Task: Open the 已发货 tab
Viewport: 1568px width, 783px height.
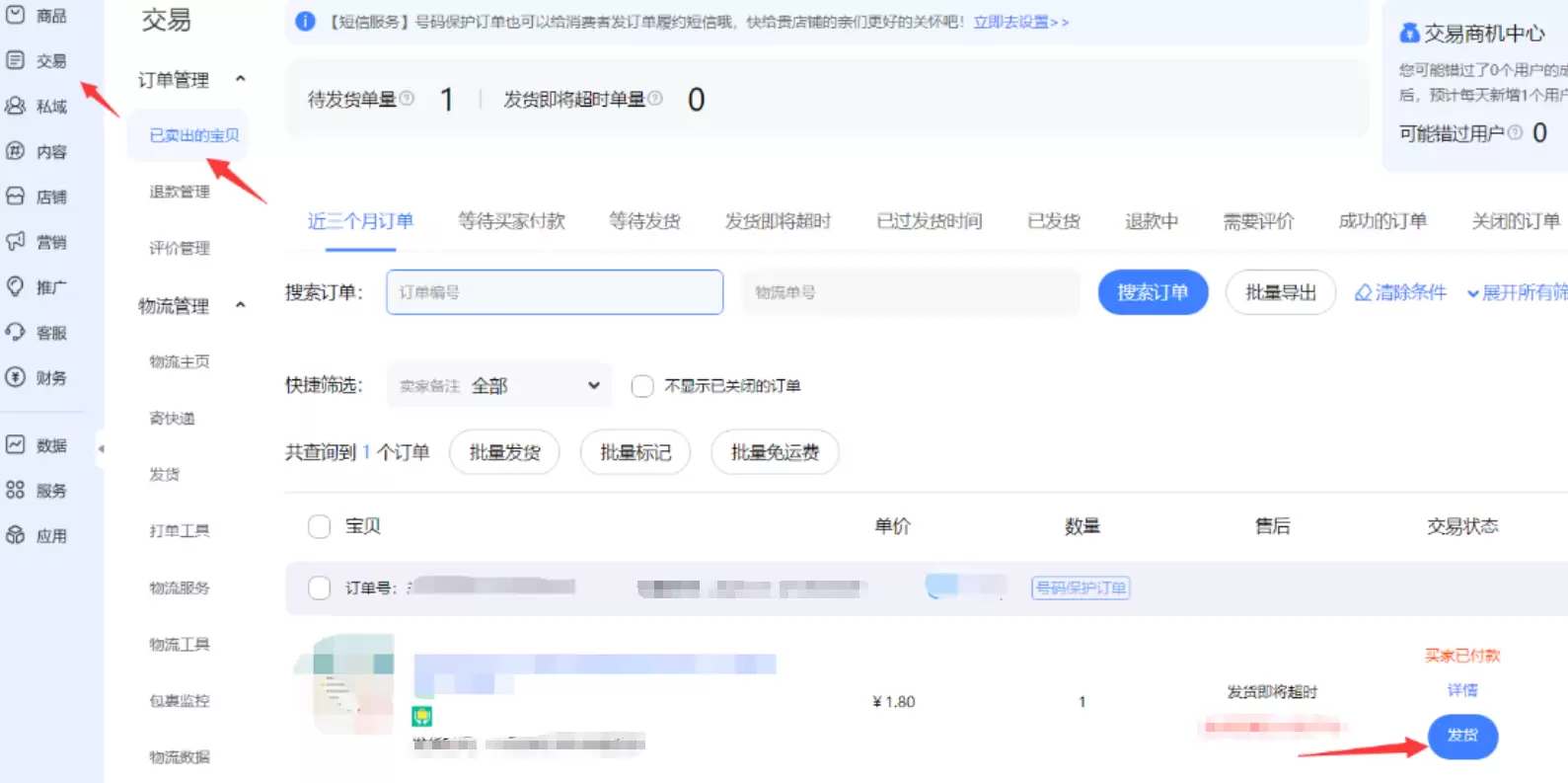Action: (1054, 221)
